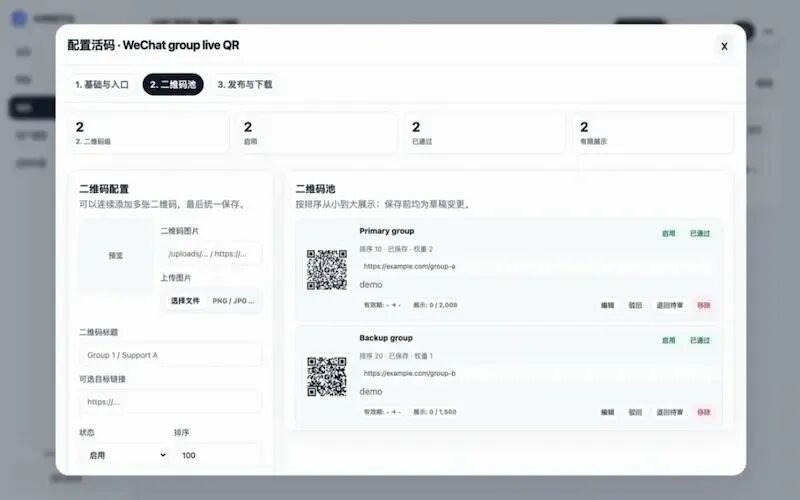Click the 二维码配置 section heading
Viewport: 800px width, 500px height.
(104, 189)
